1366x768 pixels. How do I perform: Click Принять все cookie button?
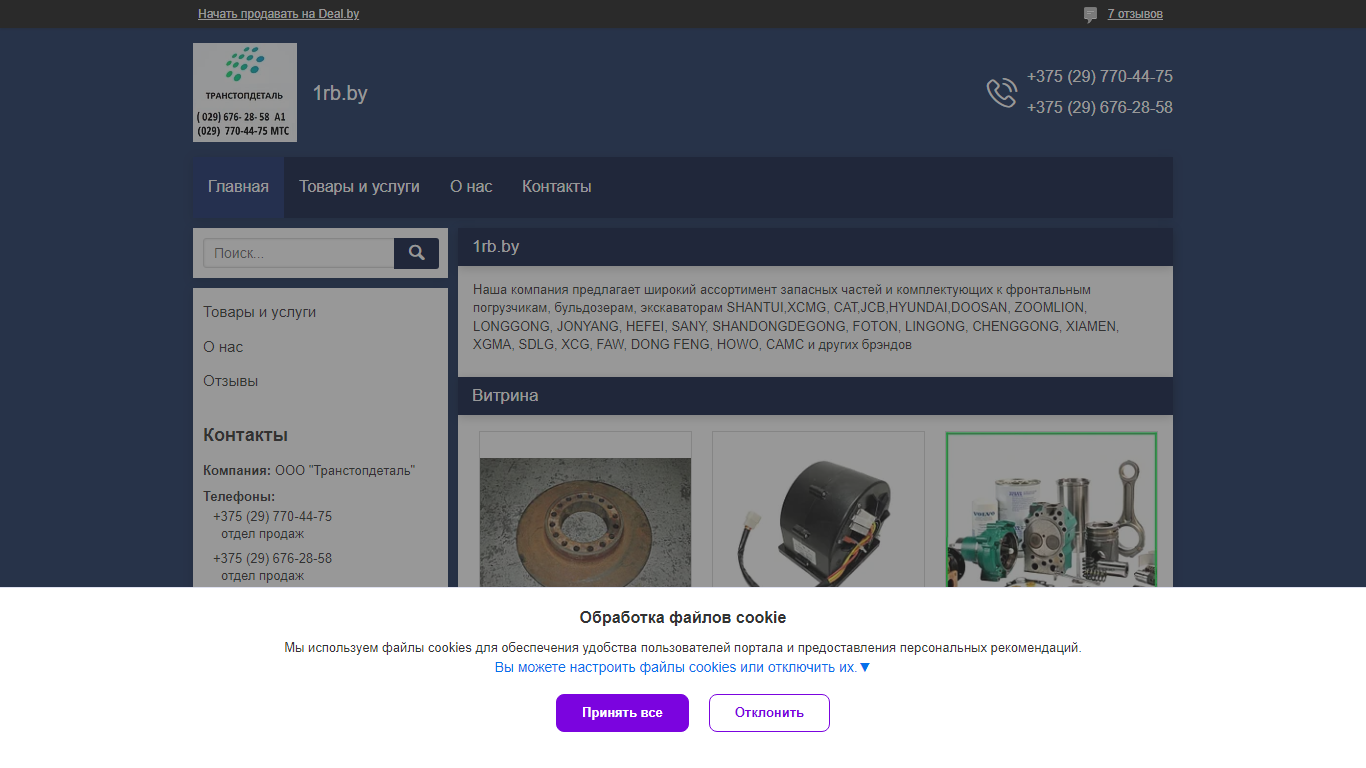tap(622, 713)
